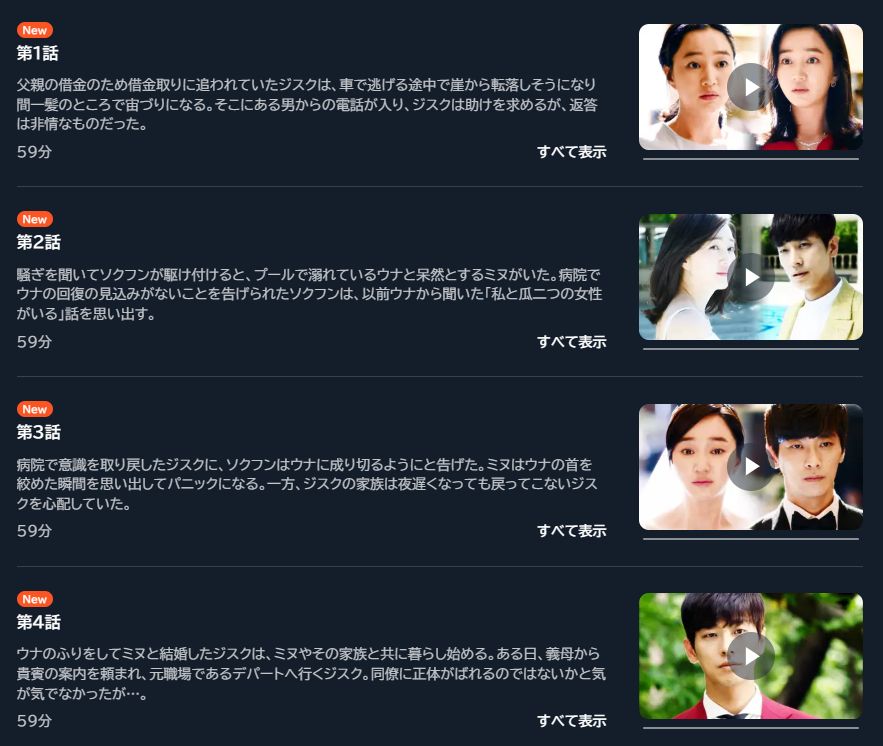Click progress bar under 第3話 thumbnail
Screen dimensions: 883x746
(x=751, y=539)
